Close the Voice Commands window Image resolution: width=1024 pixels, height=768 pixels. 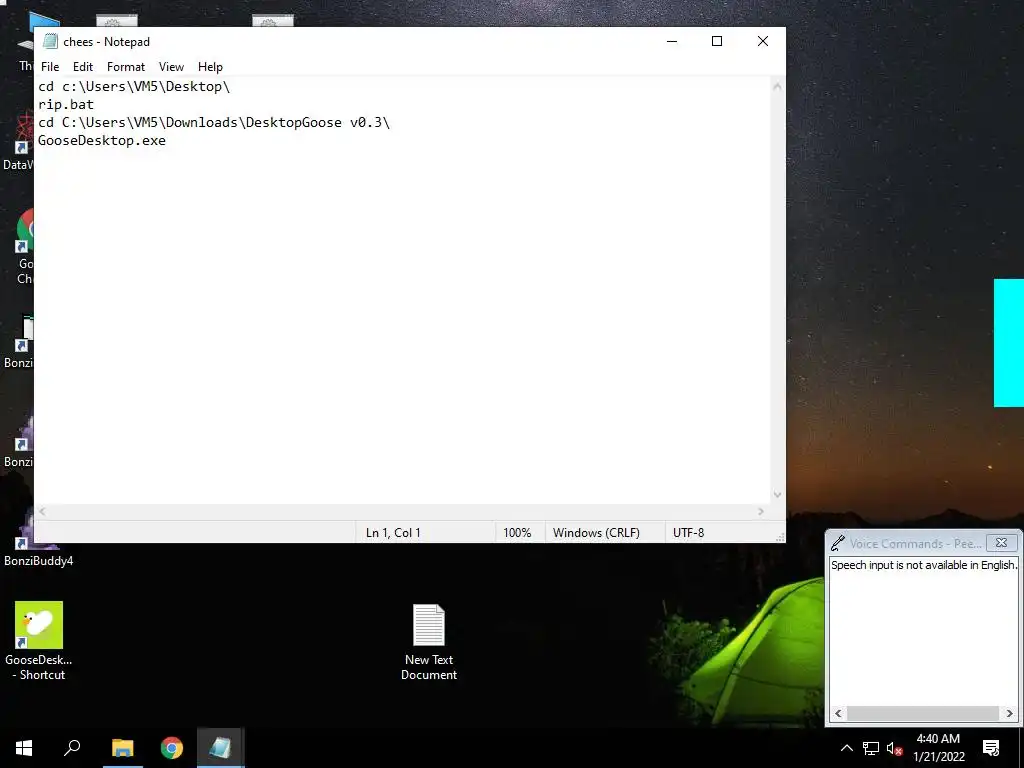tap(1001, 543)
